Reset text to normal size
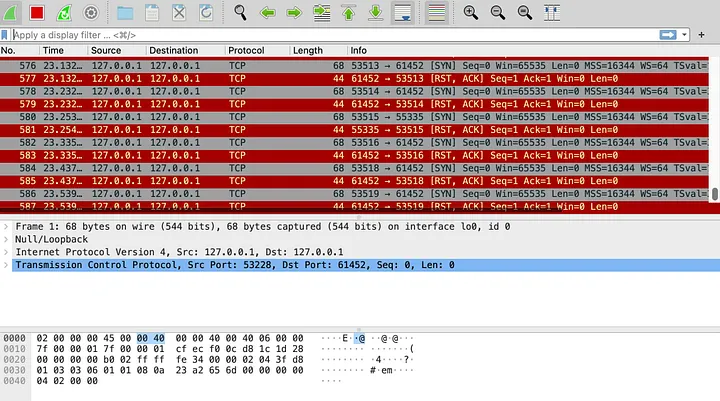720x401 pixels. tap(525, 12)
